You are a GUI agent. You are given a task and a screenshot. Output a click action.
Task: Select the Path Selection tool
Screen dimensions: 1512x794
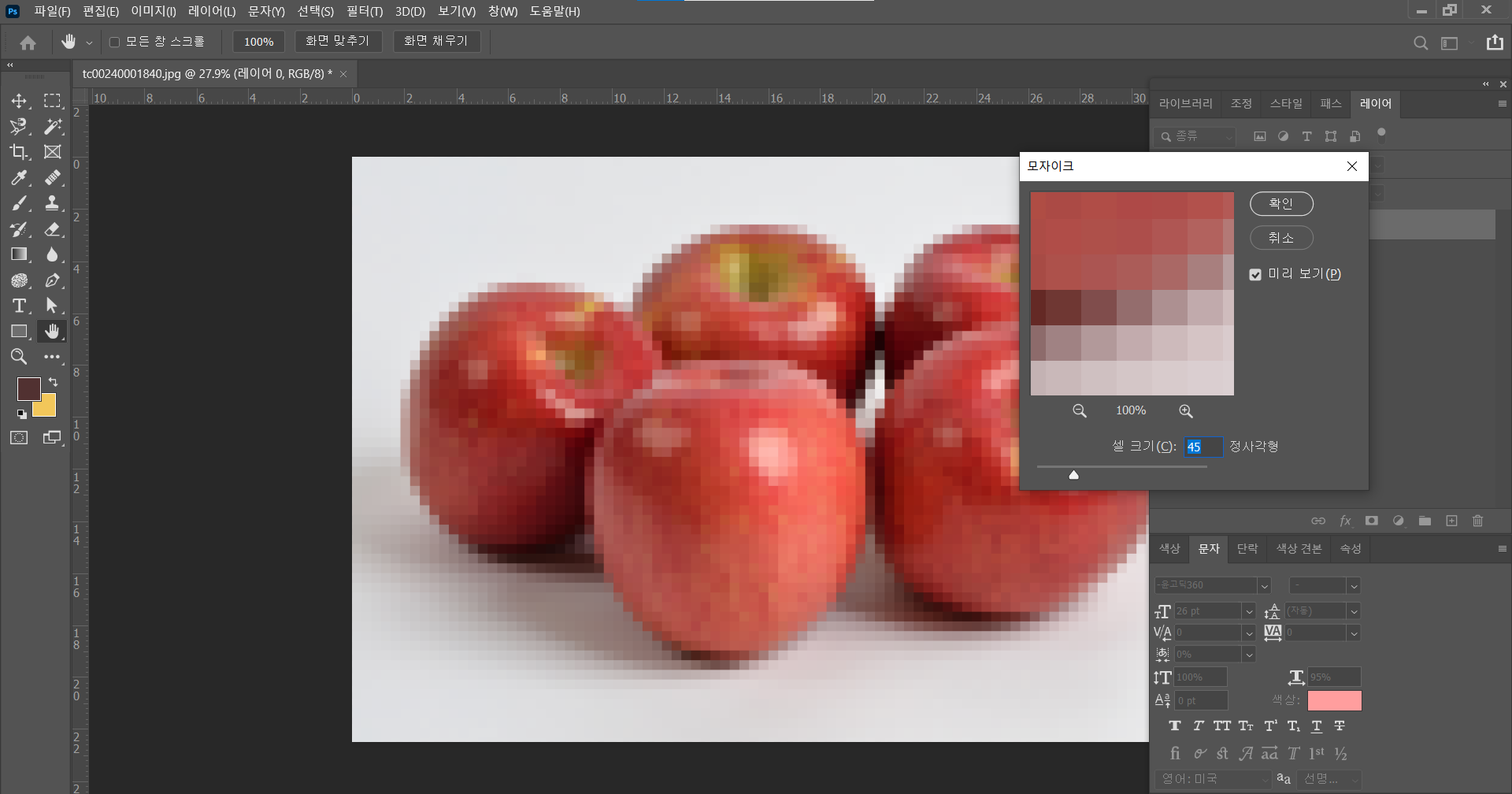click(53, 306)
